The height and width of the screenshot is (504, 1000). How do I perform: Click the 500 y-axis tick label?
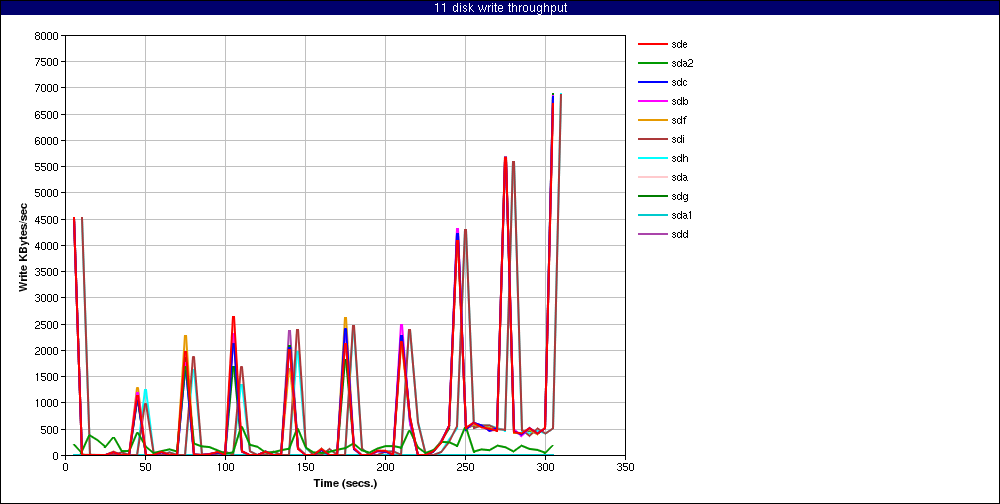pyautogui.click(x=51, y=429)
